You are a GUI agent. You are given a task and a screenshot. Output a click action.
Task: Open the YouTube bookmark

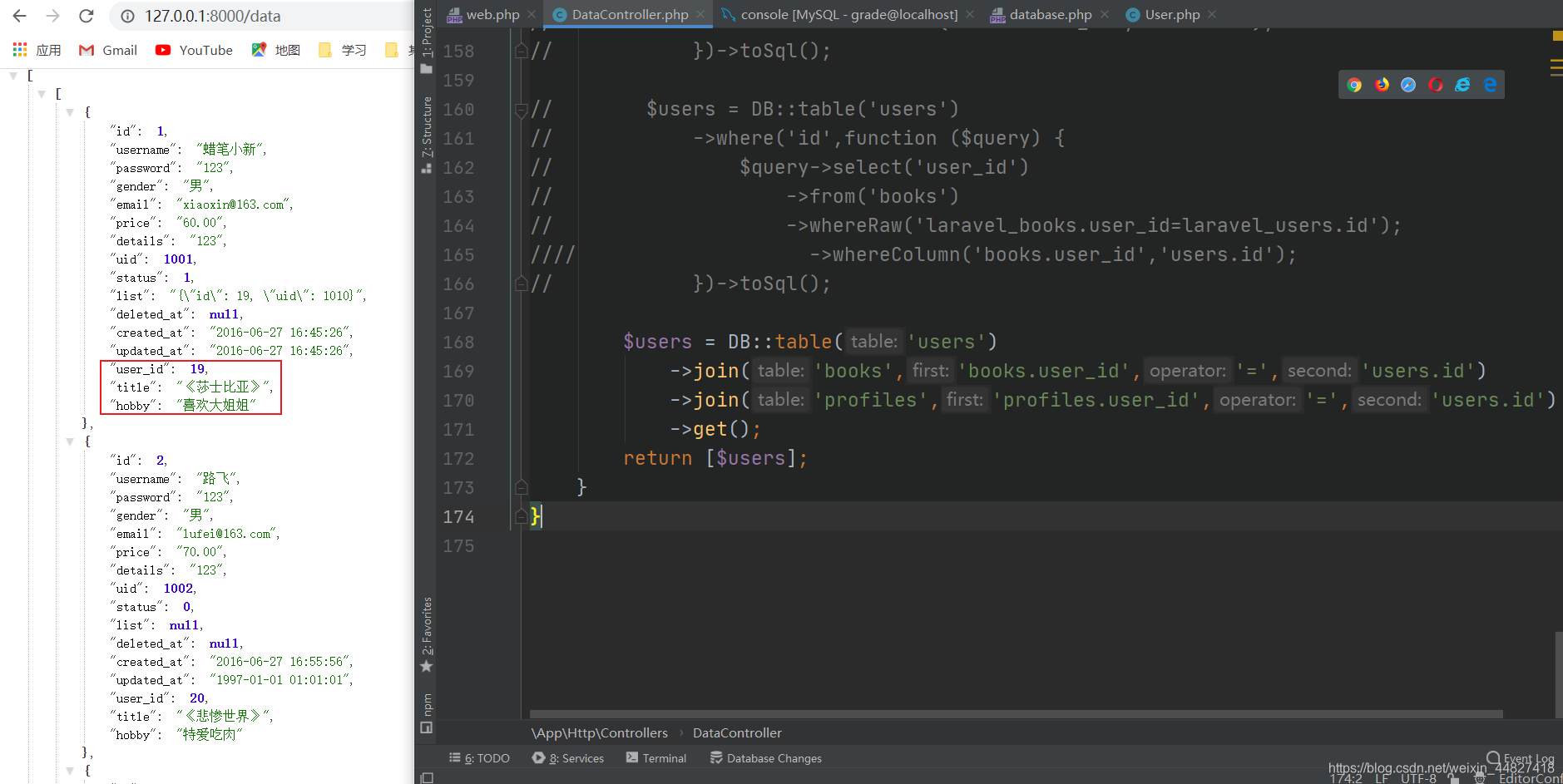pyautogui.click(x=194, y=50)
